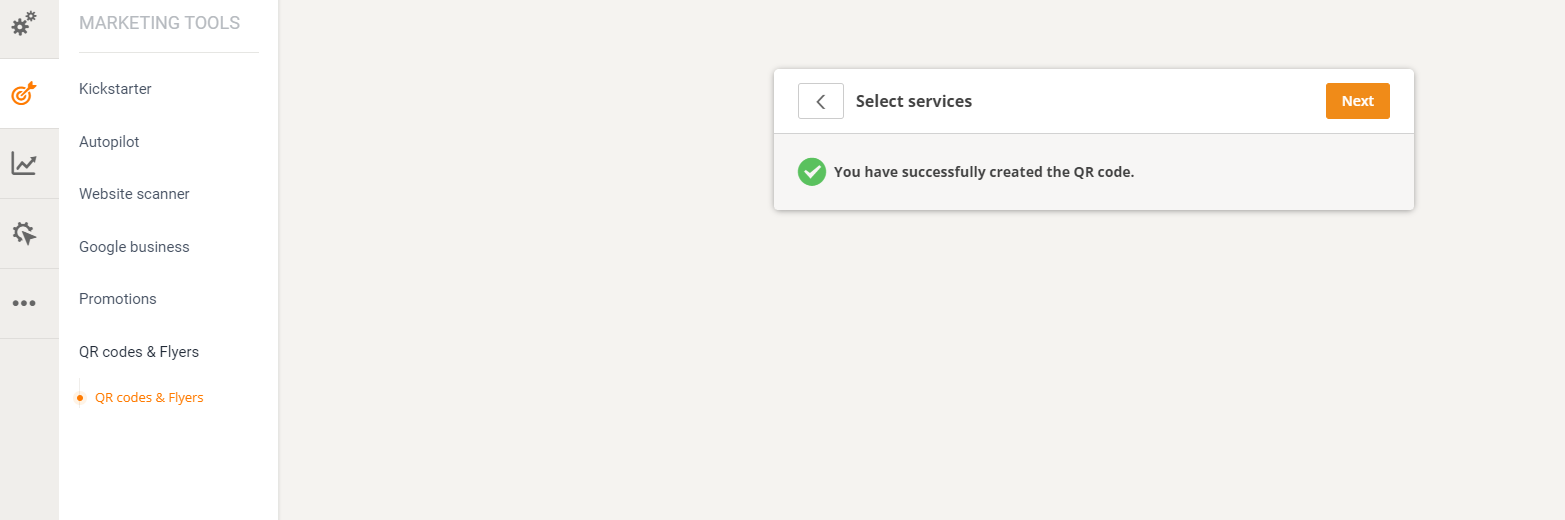Click the green success checkmark icon

point(811,172)
